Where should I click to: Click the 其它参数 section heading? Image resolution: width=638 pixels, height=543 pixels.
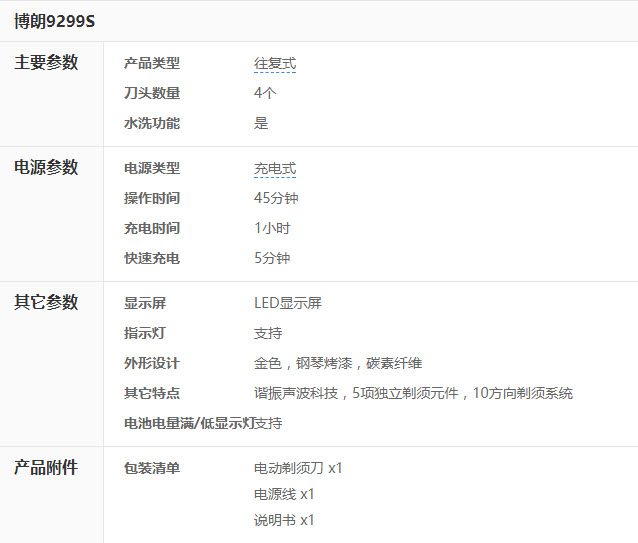click(46, 302)
